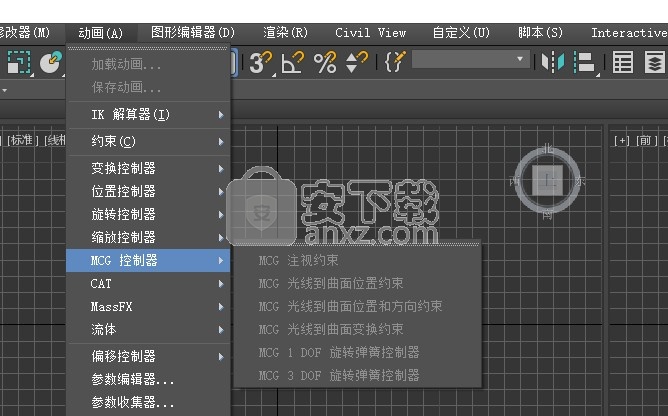The height and width of the screenshot is (416, 668).
Task: Toggle the Angle Snap tool
Action: pyautogui.click(x=293, y=62)
